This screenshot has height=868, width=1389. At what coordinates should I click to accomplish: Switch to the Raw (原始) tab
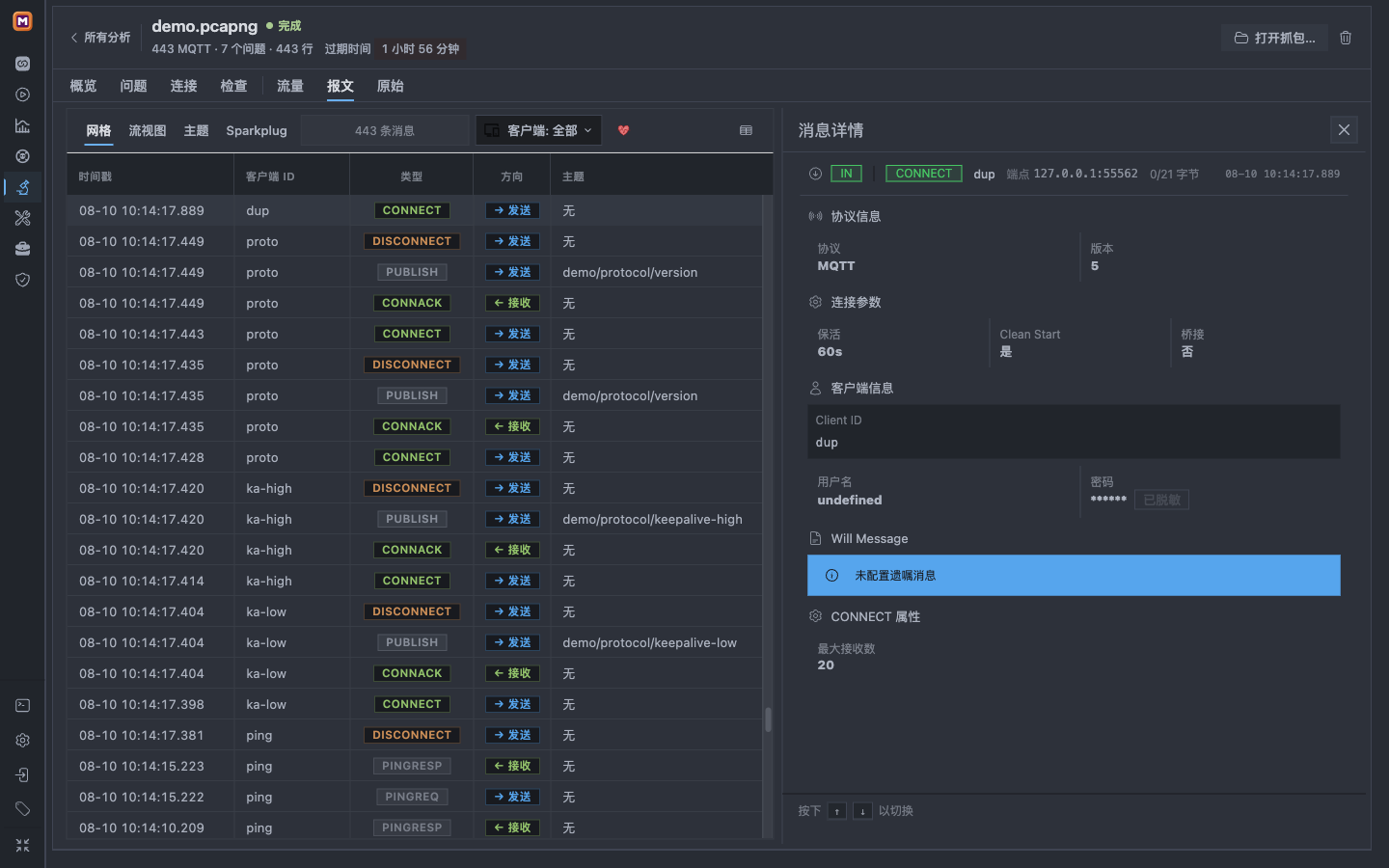click(x=390, y=86)
